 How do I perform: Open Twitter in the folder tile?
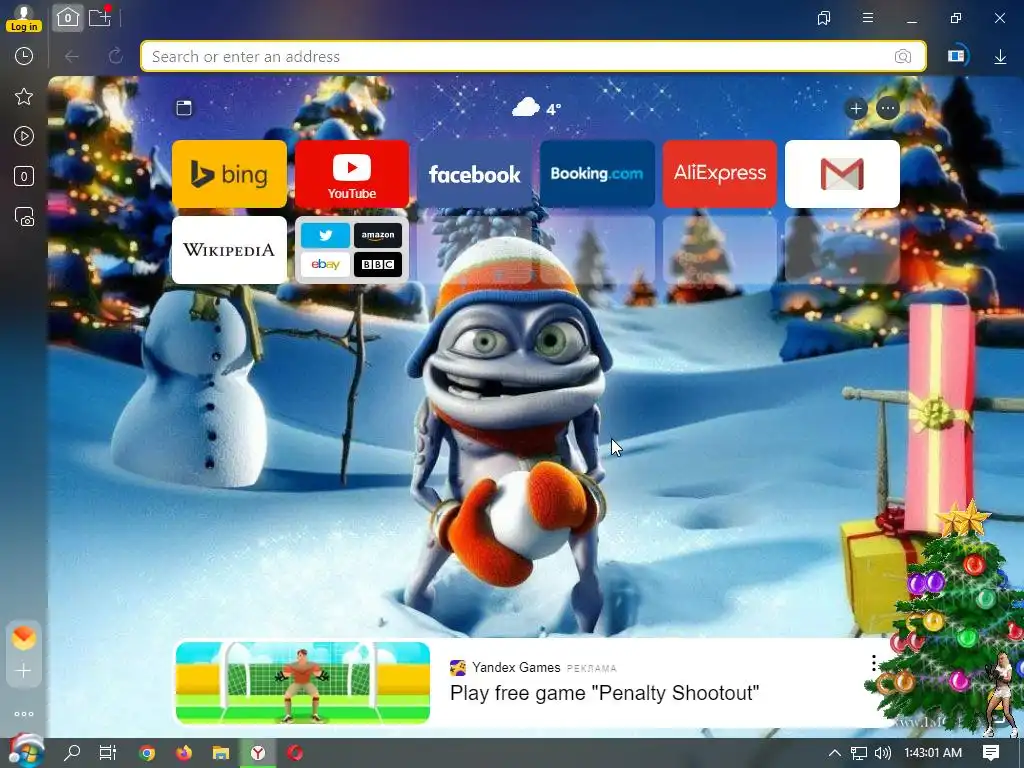(x=325, y=235)
